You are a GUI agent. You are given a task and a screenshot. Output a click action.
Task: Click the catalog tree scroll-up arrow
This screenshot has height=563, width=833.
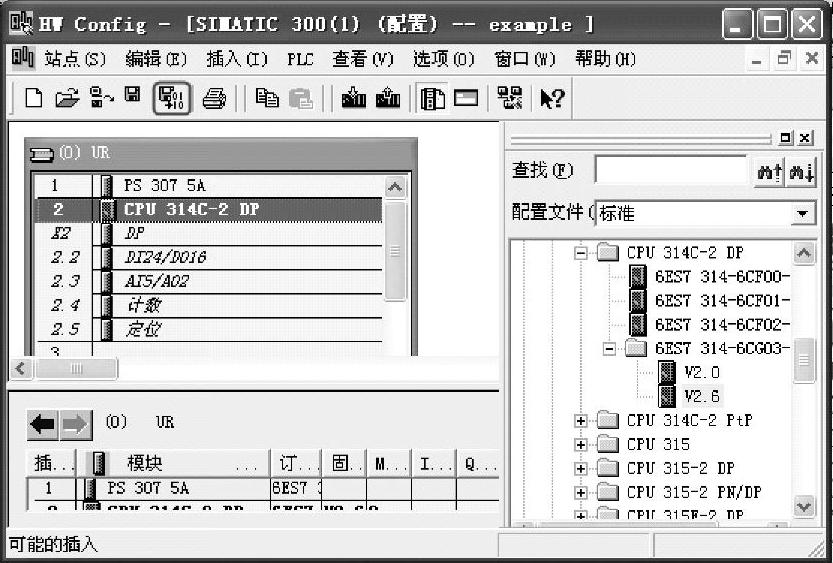tap(804, 253)
